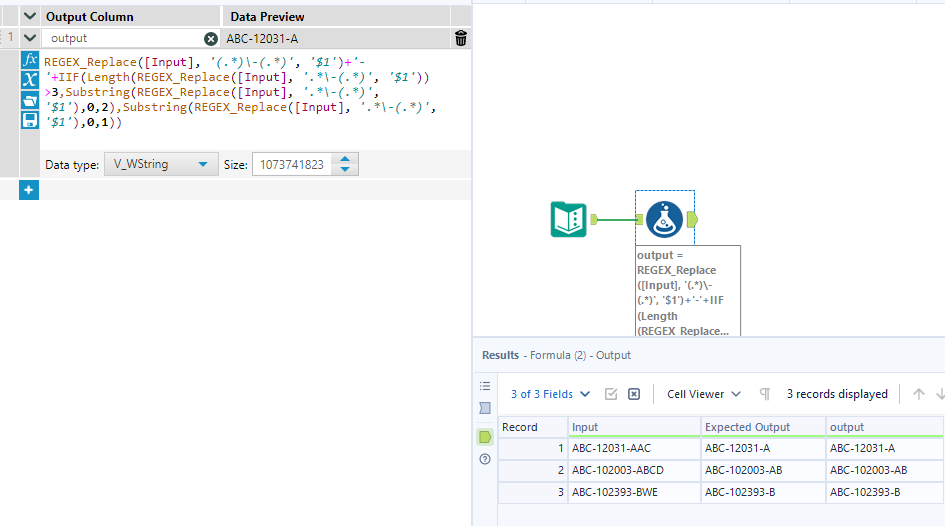Select the Formula flask tool on canvas

pyautogui.click(x=664, y=219)
